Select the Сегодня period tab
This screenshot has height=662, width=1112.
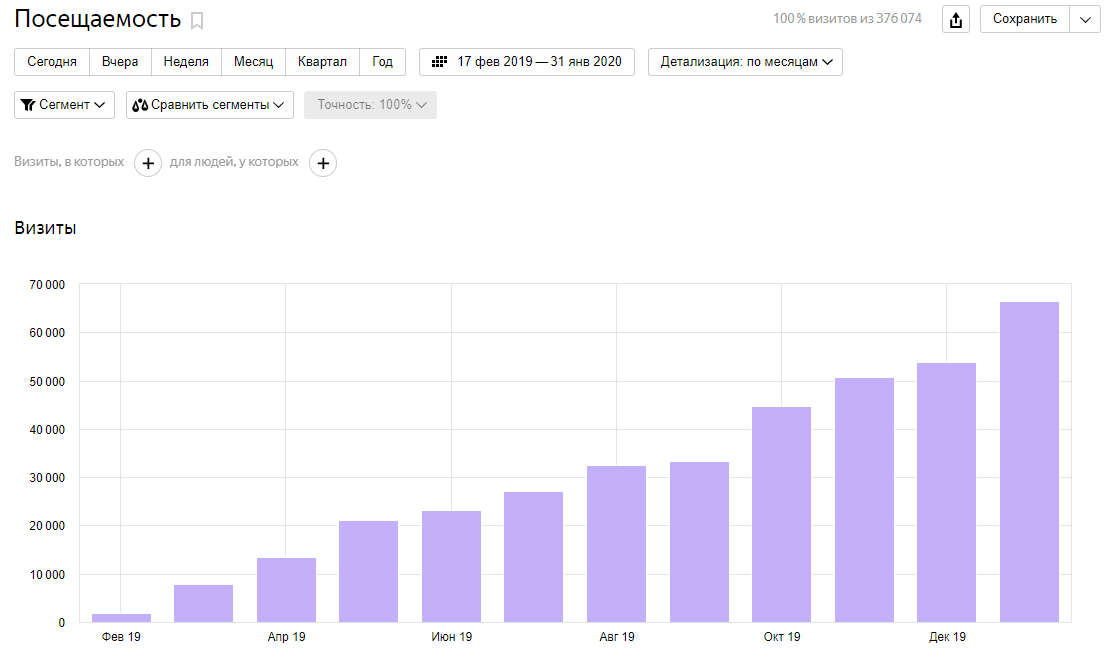pyautogui.click(x=52, y=62)
